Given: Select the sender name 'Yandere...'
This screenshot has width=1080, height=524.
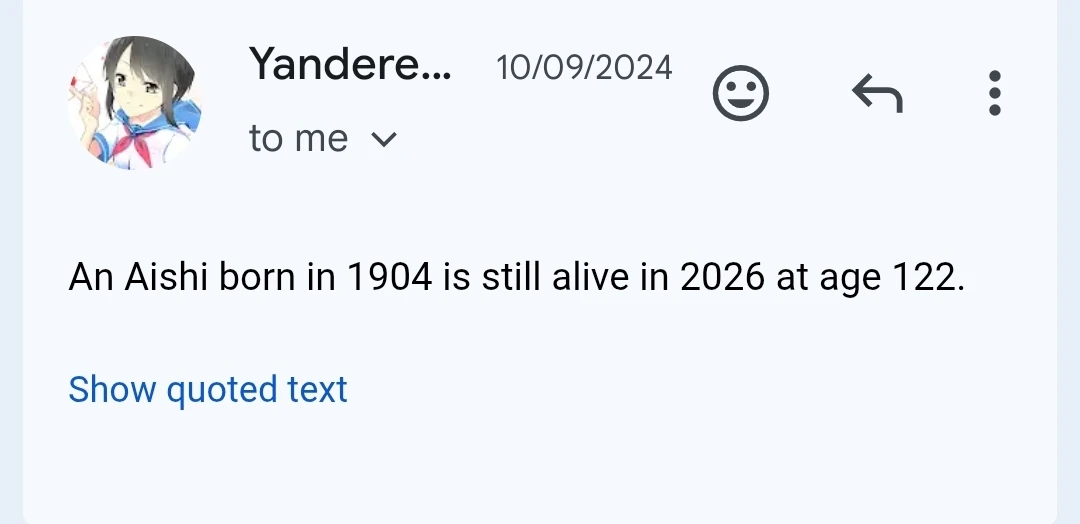Looking at the screenshot, I should pos(350,64).
